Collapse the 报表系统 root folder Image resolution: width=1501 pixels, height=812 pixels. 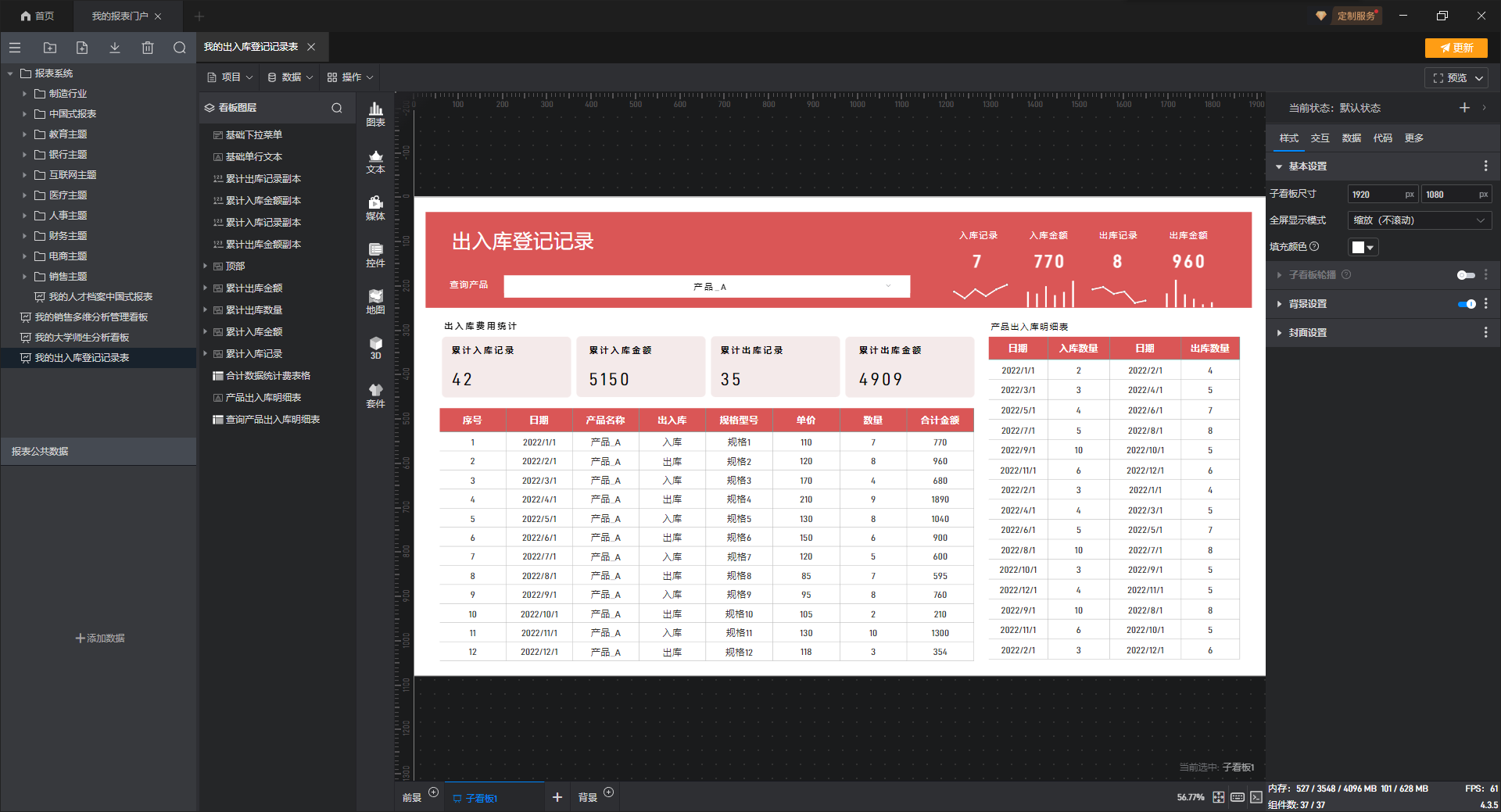coord(10,73)
